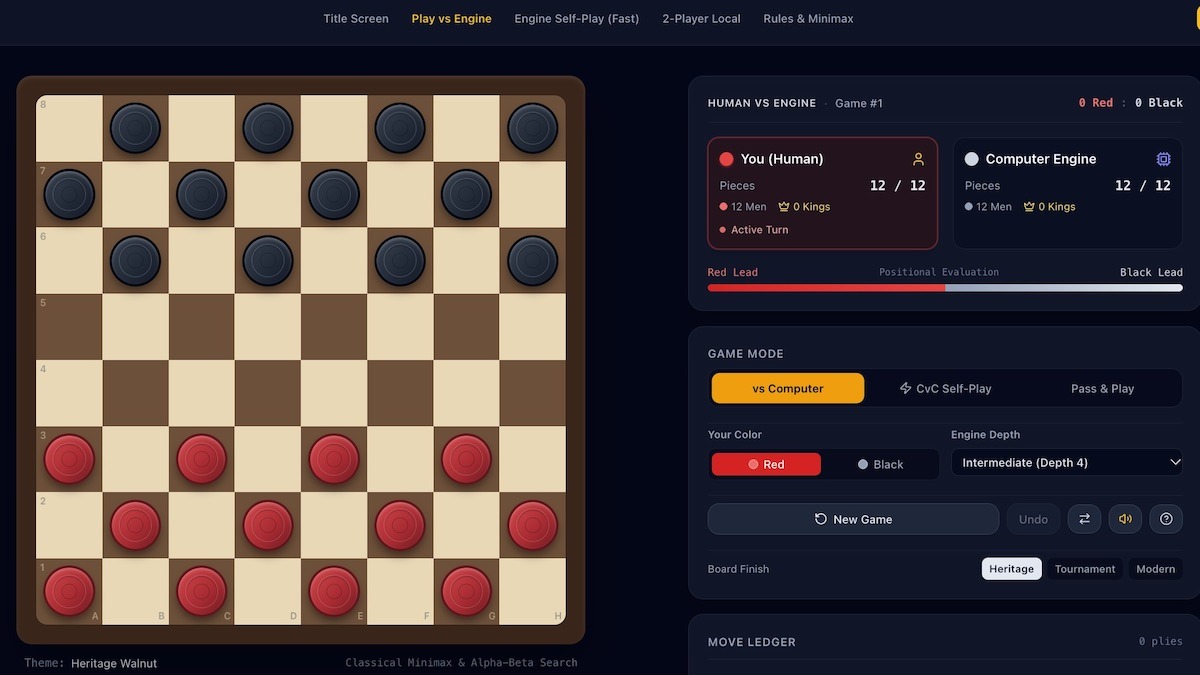
Task: Click the "Active Turn" status text
Action: [x=759, y=230]
